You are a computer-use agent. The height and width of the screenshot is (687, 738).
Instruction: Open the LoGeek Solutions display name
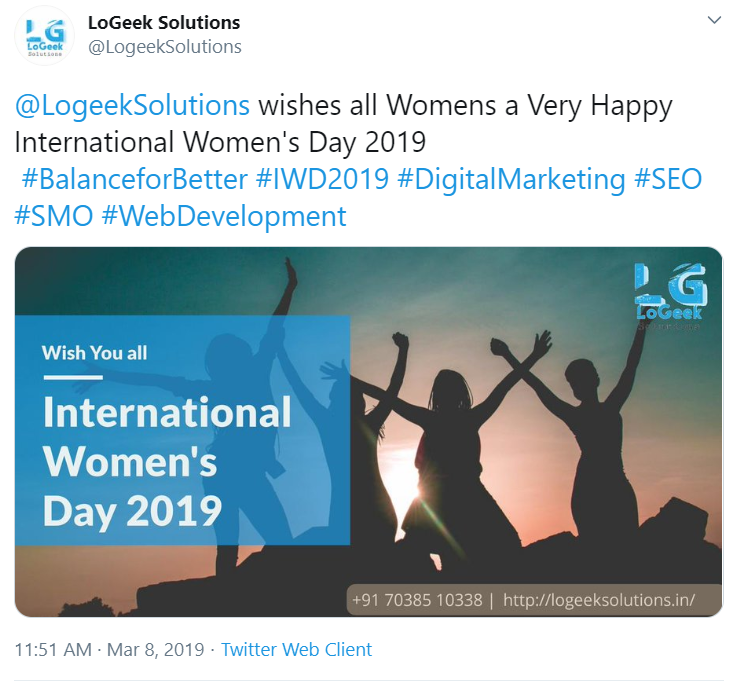click(164, 23)
